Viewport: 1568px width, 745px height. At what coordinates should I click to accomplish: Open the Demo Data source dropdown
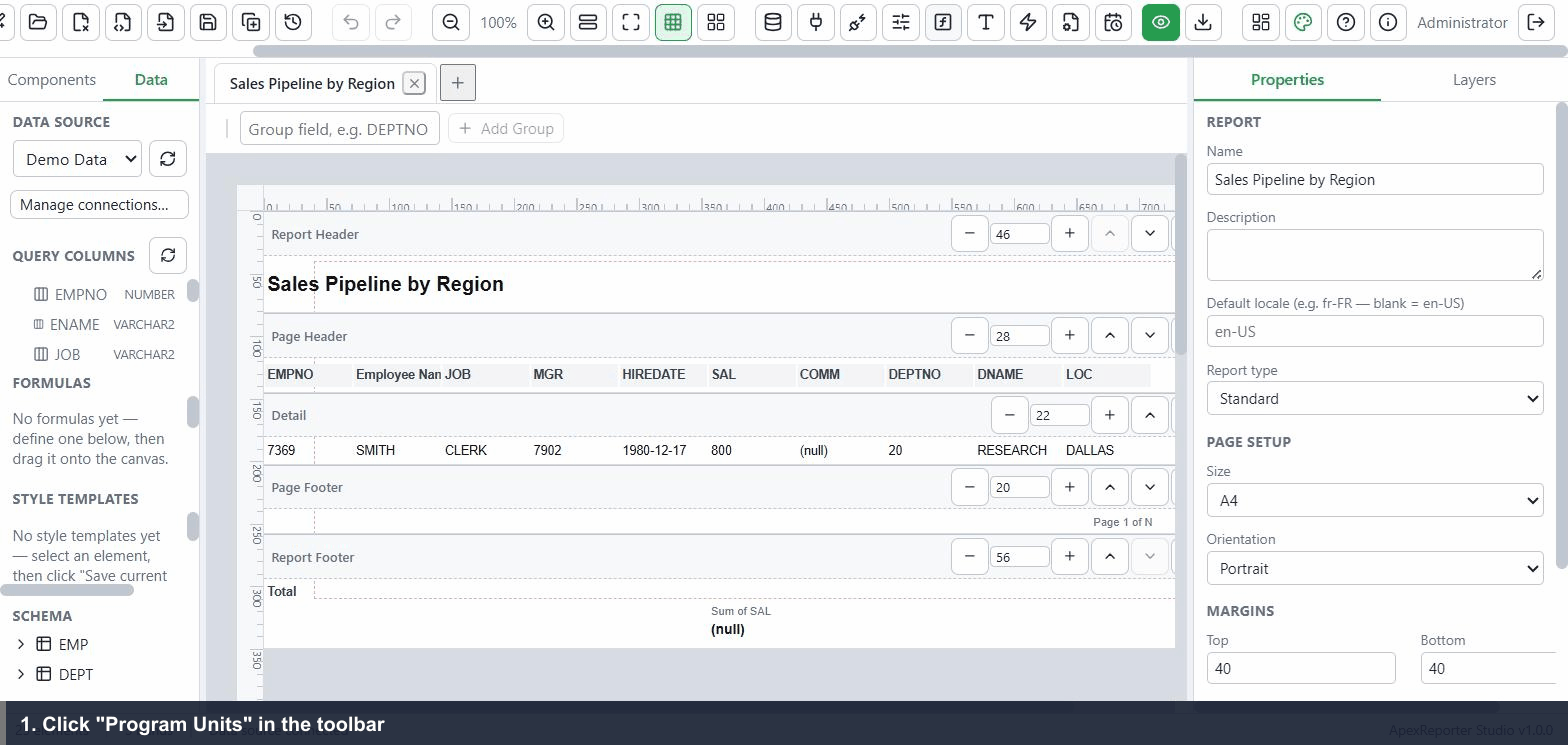pos(77,159)
